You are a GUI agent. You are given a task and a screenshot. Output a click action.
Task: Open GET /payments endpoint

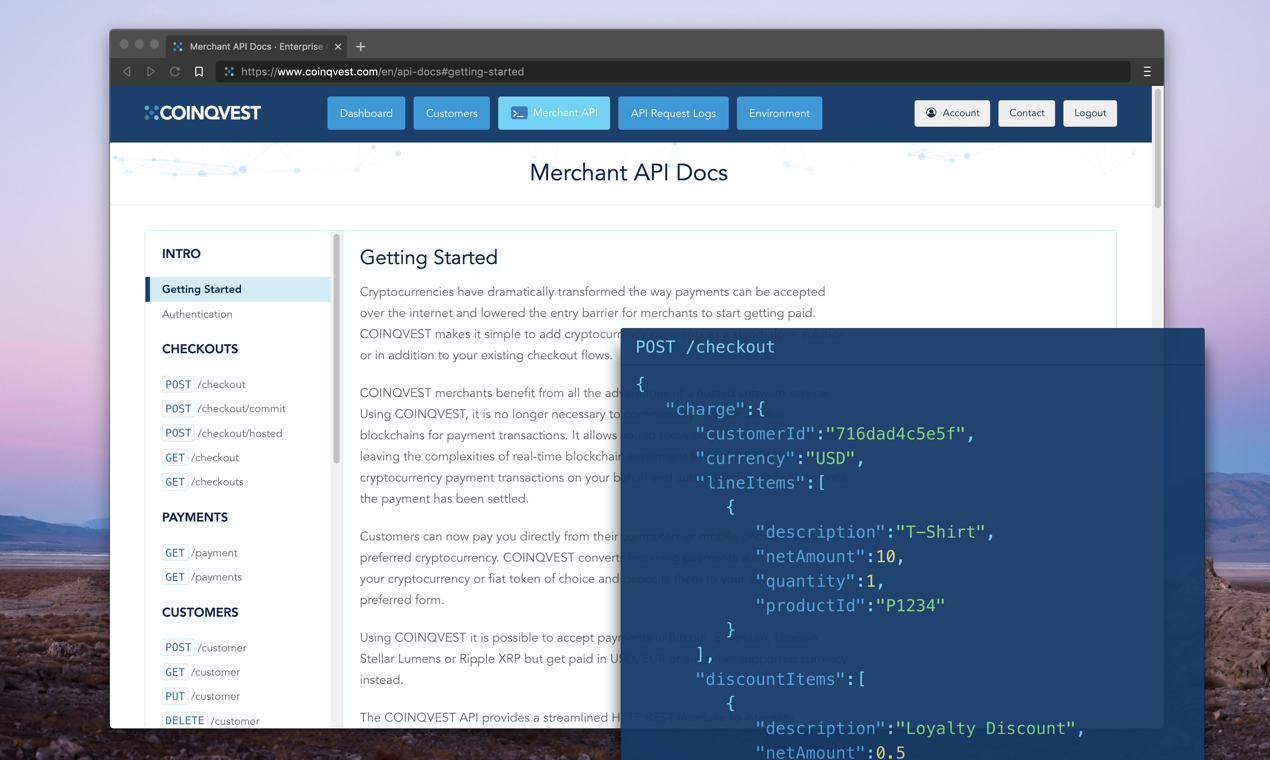click(x=202, y=576)
